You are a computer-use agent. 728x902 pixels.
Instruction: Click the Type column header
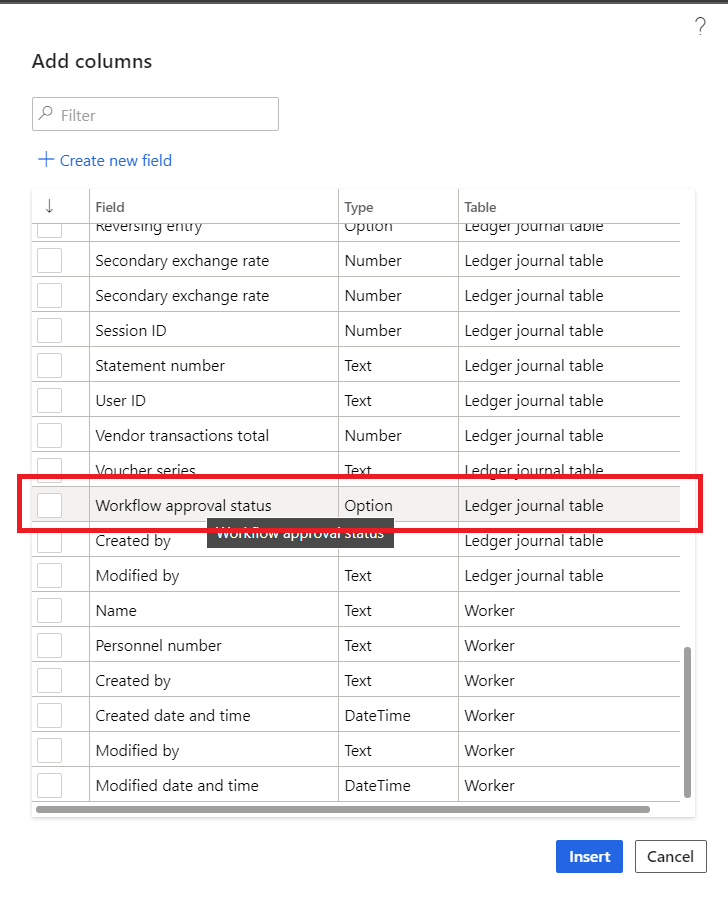pos(358,206)
